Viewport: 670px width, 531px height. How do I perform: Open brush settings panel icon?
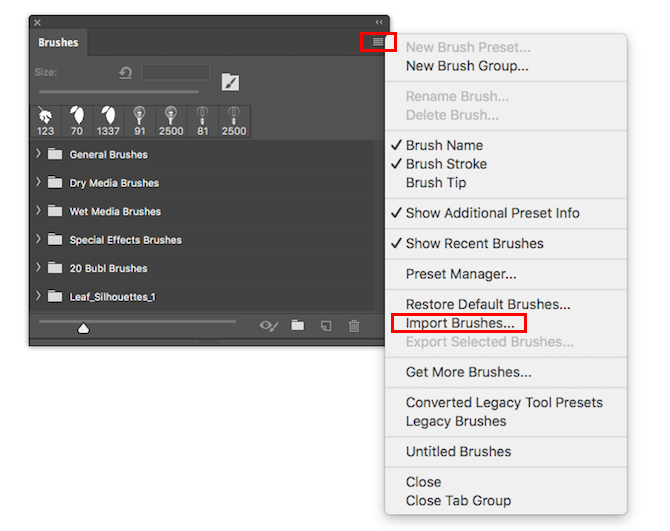coord(230,82)
